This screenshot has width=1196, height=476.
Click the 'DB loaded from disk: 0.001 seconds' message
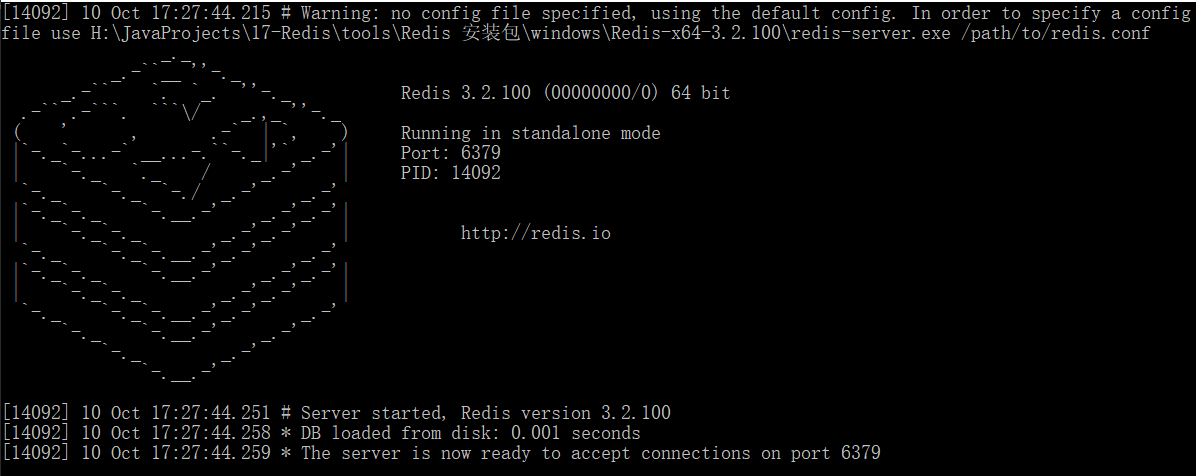click(x=470, y=433)
